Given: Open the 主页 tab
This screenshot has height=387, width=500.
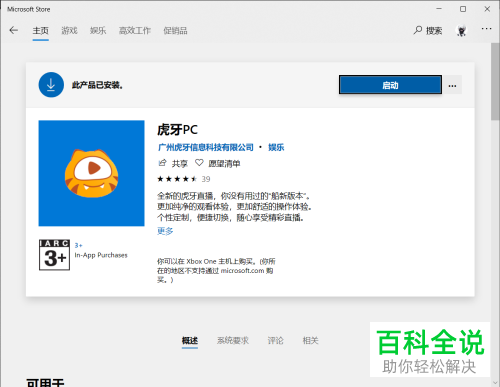Looking at the screenshot, I should click(x=41, y=31).
